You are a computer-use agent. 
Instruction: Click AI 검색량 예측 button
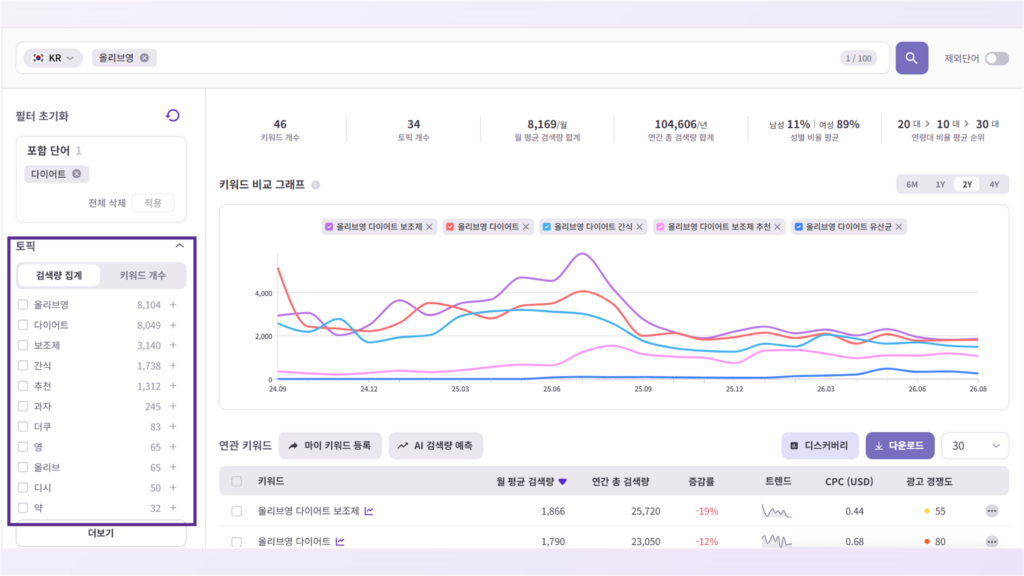pos(436,445)
